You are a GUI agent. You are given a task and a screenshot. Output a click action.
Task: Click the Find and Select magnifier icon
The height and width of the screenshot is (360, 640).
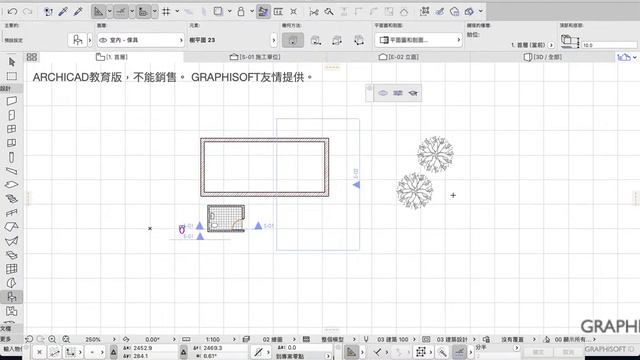click(x=329, y=11)
